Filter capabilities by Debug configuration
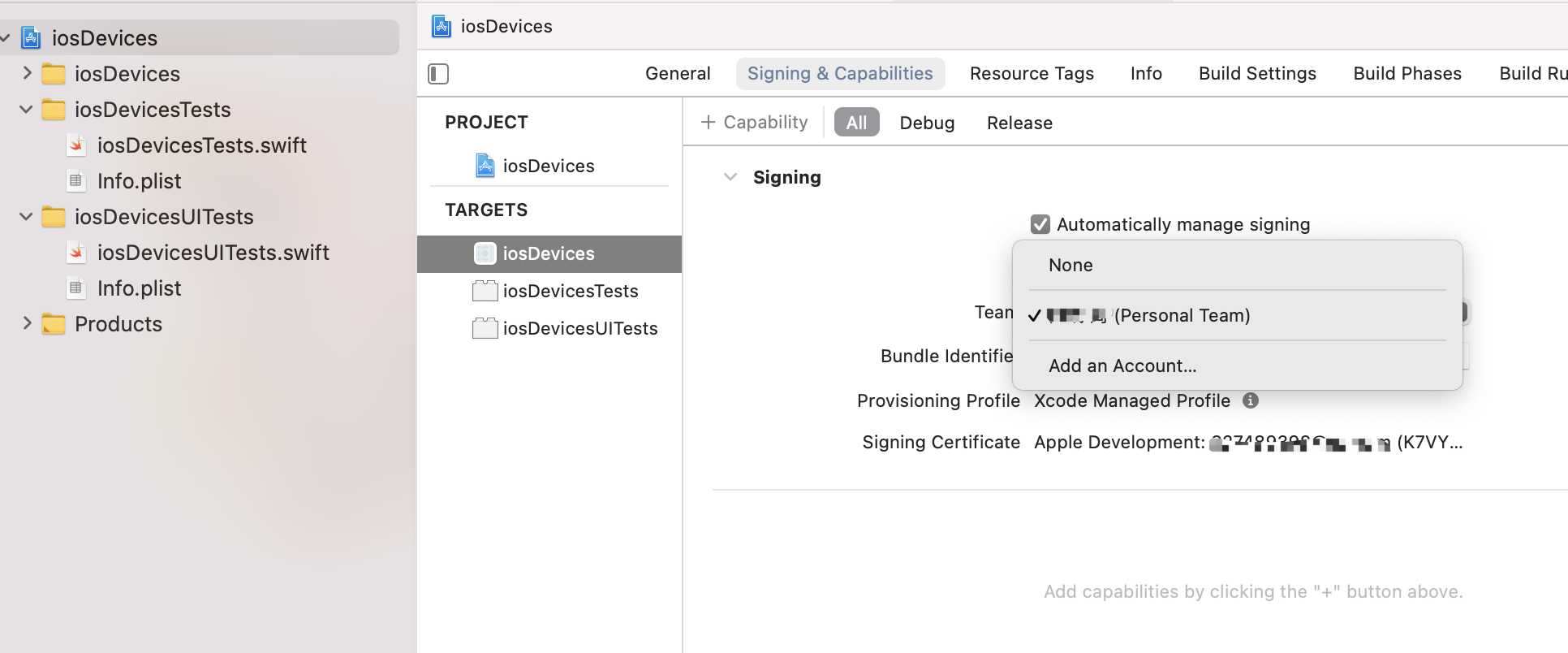Image resolution: width=1568 pixels, height=653 pixels. 927,123
